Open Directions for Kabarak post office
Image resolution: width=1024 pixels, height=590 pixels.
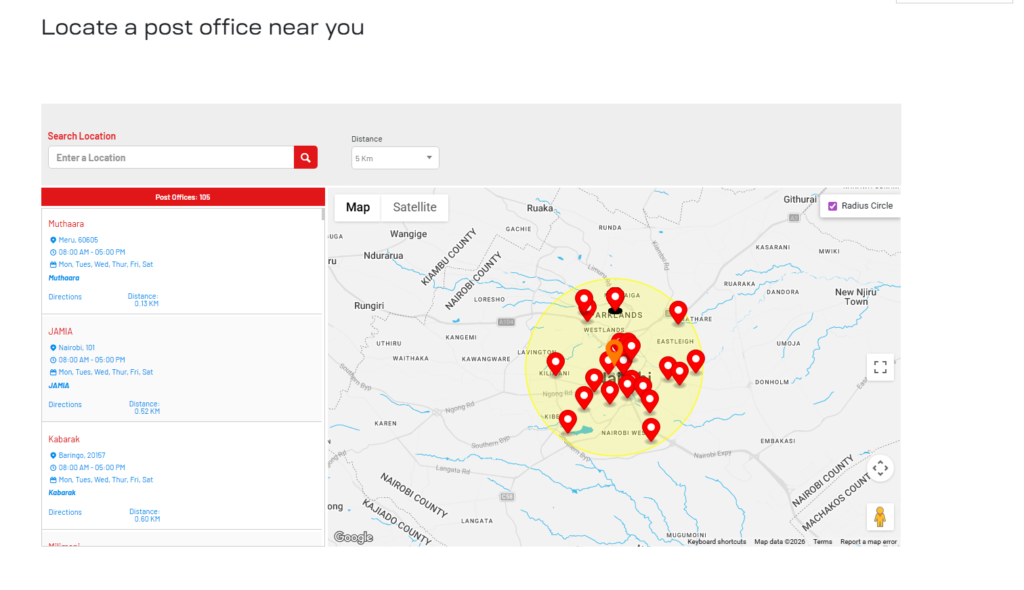point(65,512)
